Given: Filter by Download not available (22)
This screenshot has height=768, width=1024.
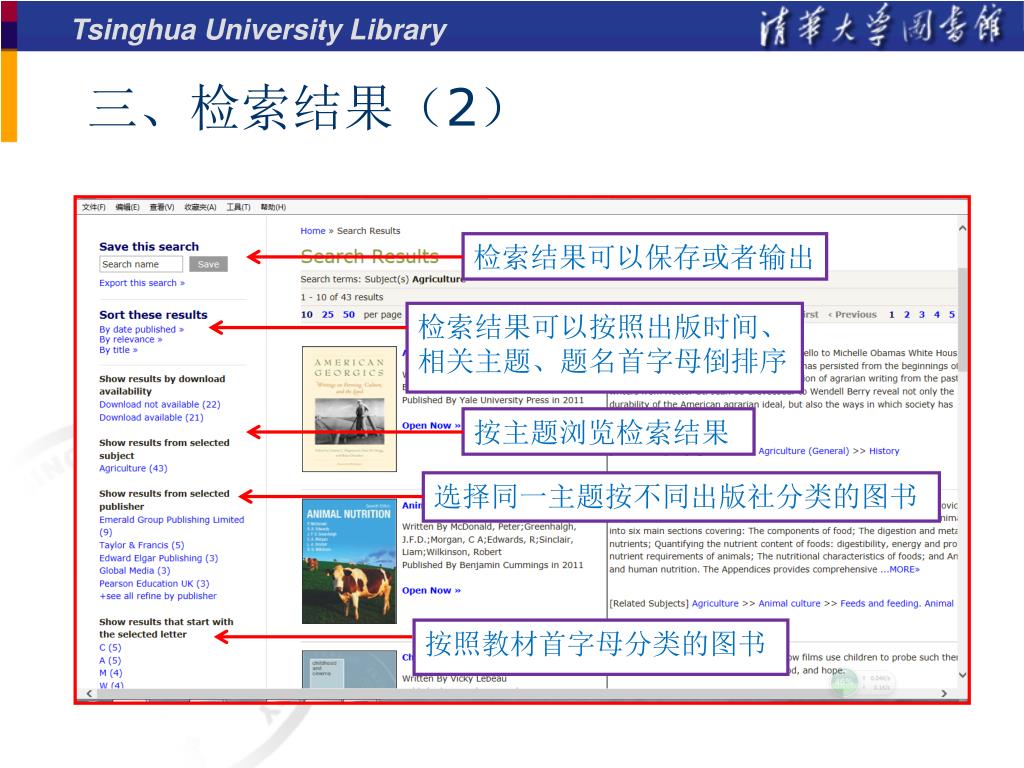Looking at the screenshot, I should 160,404.
